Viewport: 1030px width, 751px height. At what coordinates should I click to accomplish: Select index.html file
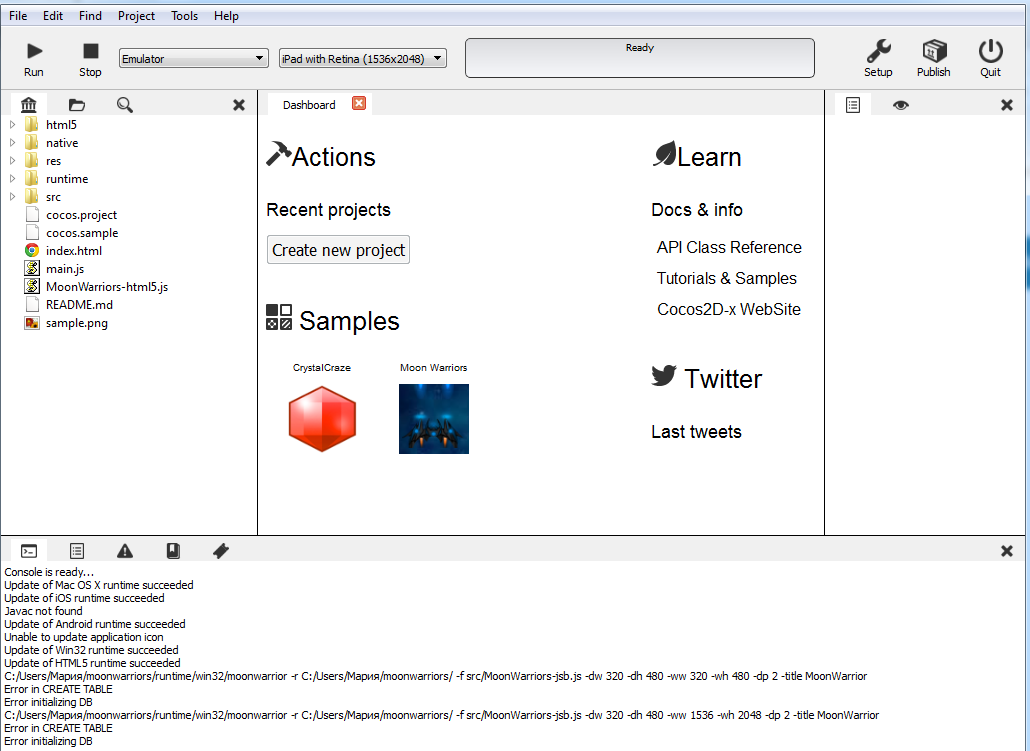pos(74,250)
